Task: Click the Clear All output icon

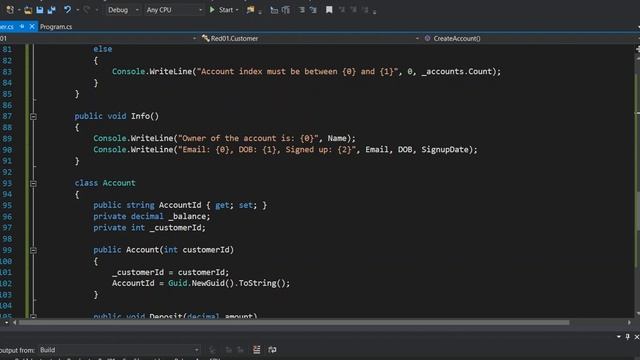Action: pyautogui.click(x=256, y=350)
